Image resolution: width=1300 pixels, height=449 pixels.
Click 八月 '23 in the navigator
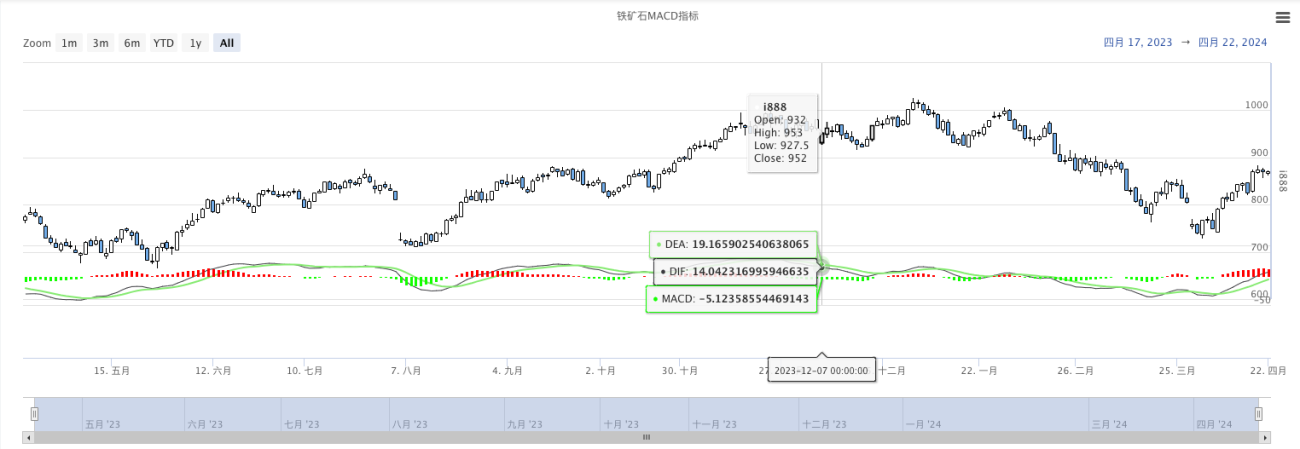pyautogui.click(x=409, y=425)
